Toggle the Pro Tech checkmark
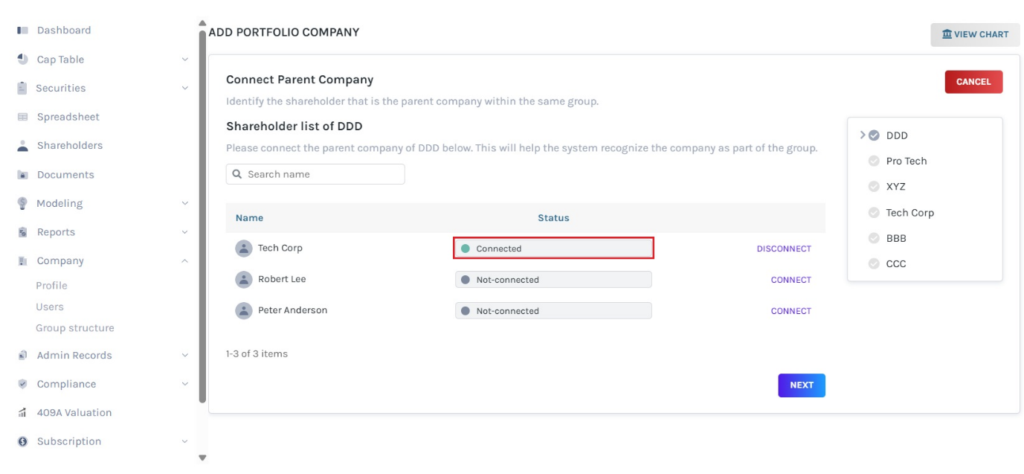Screen dimensions: 1024x474 click(874, 161)
